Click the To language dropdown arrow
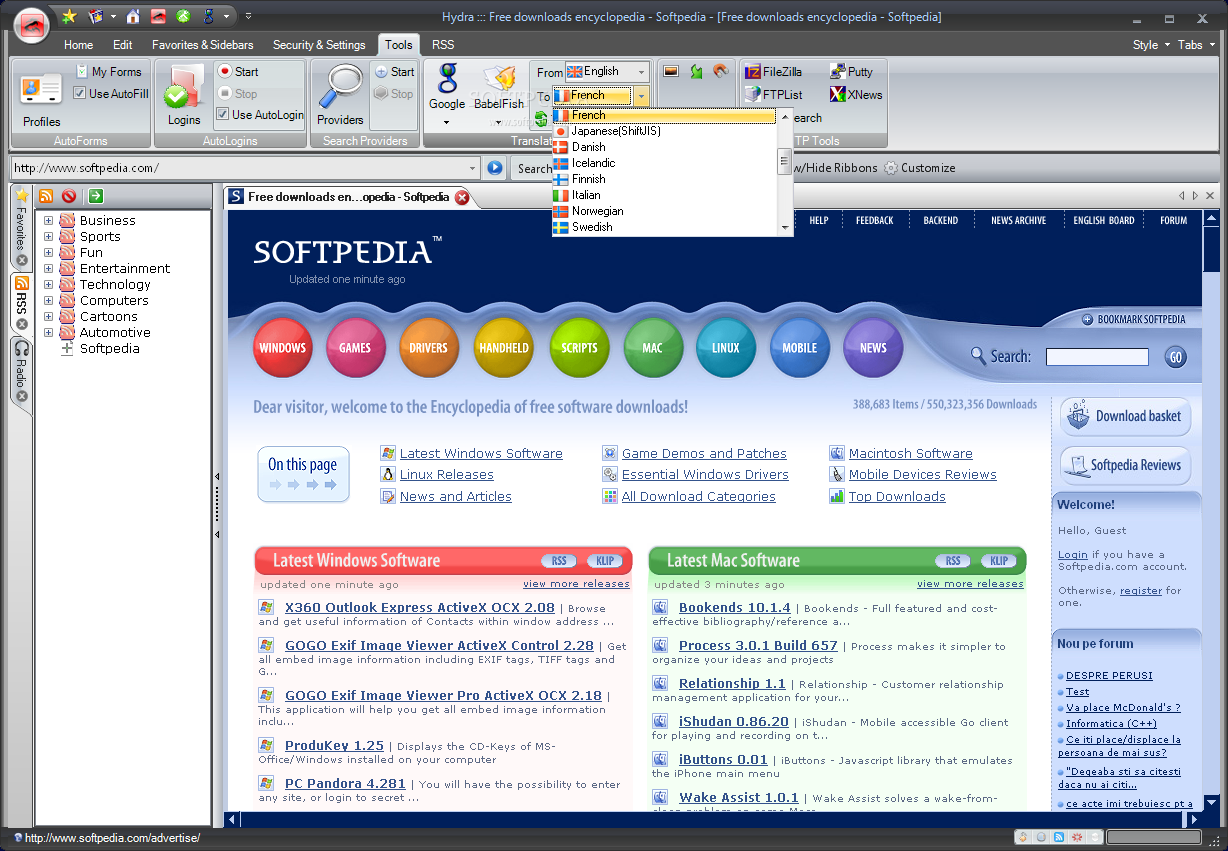 coord(642,96)
